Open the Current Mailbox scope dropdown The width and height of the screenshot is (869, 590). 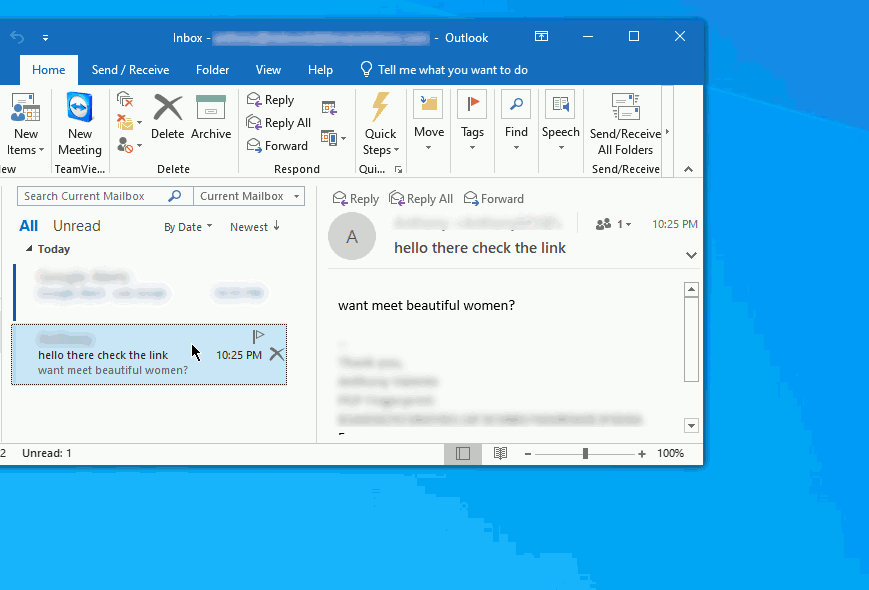click(249, 195)
